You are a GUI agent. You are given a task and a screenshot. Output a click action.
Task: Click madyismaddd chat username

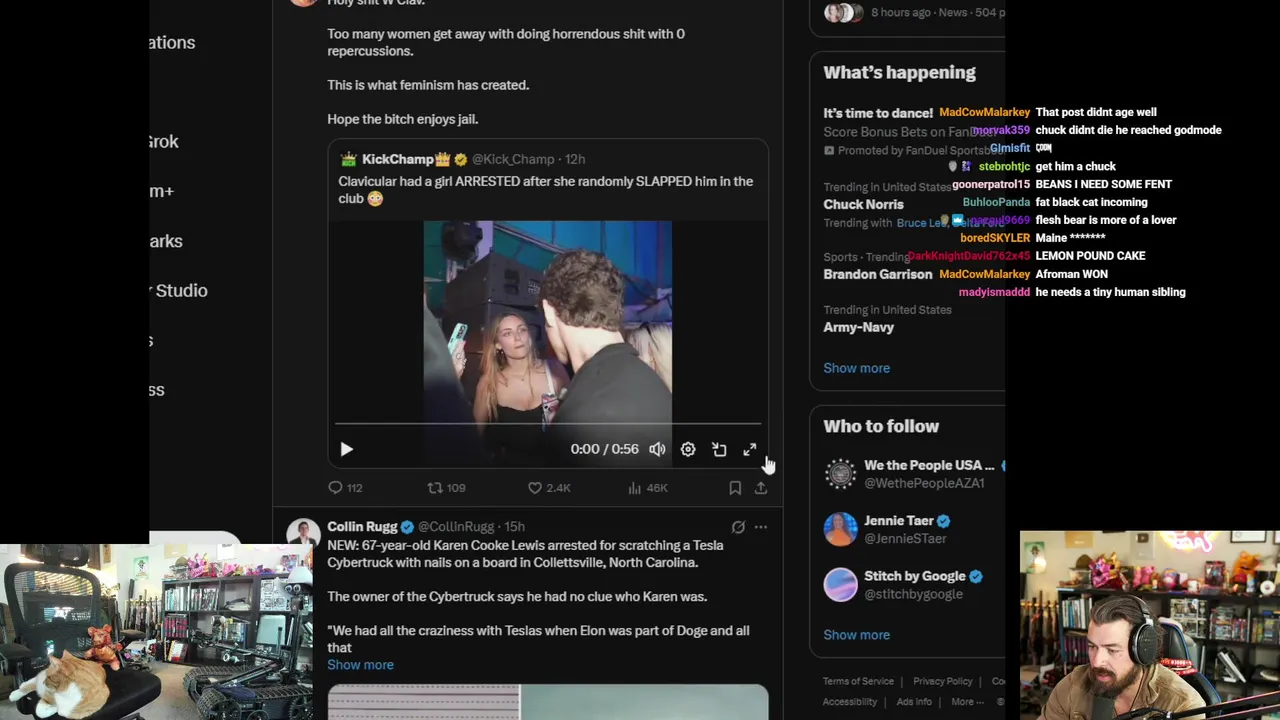tap(994, 292)
